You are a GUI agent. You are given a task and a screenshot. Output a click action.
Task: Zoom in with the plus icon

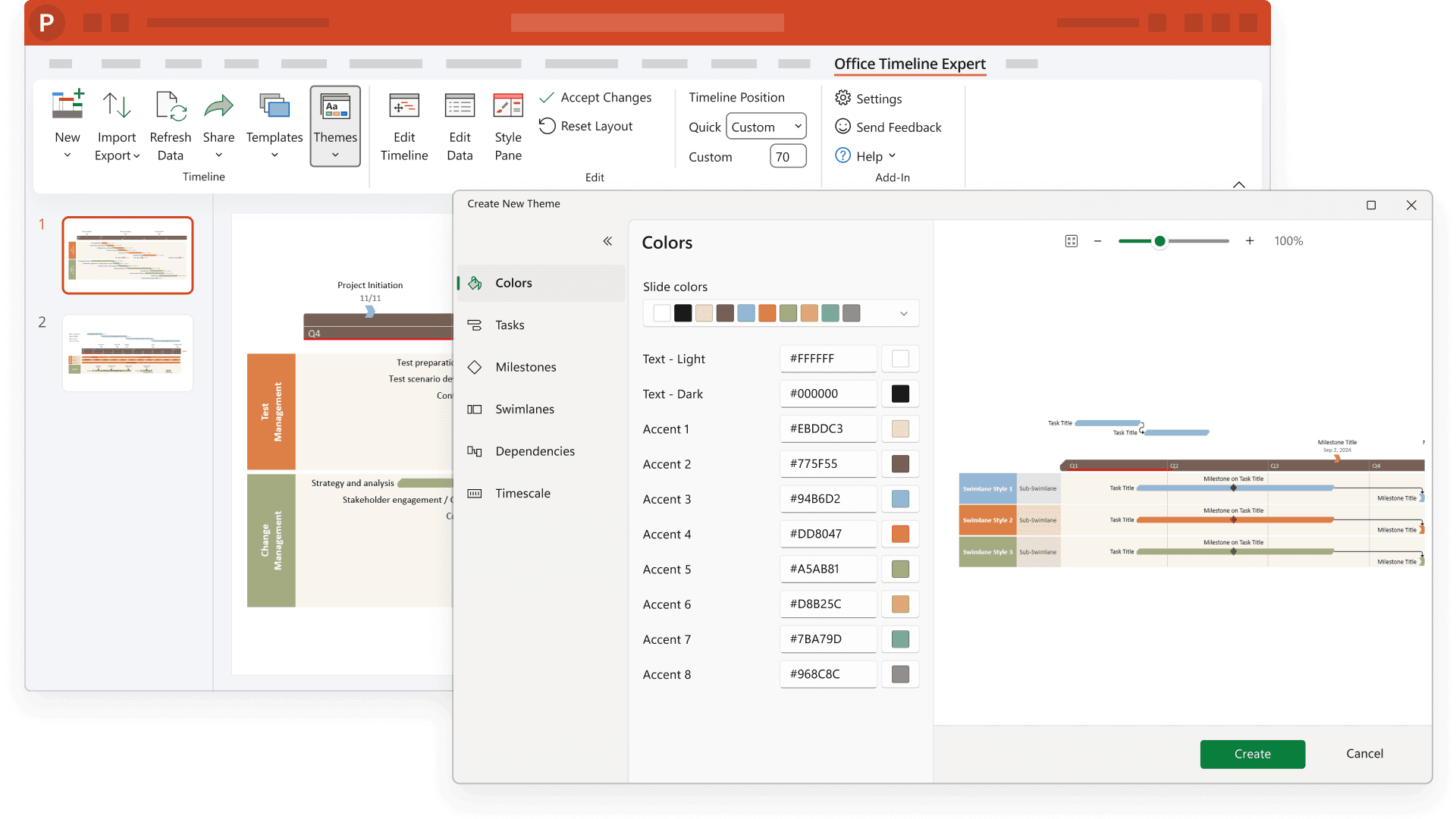click(1250, 241)
